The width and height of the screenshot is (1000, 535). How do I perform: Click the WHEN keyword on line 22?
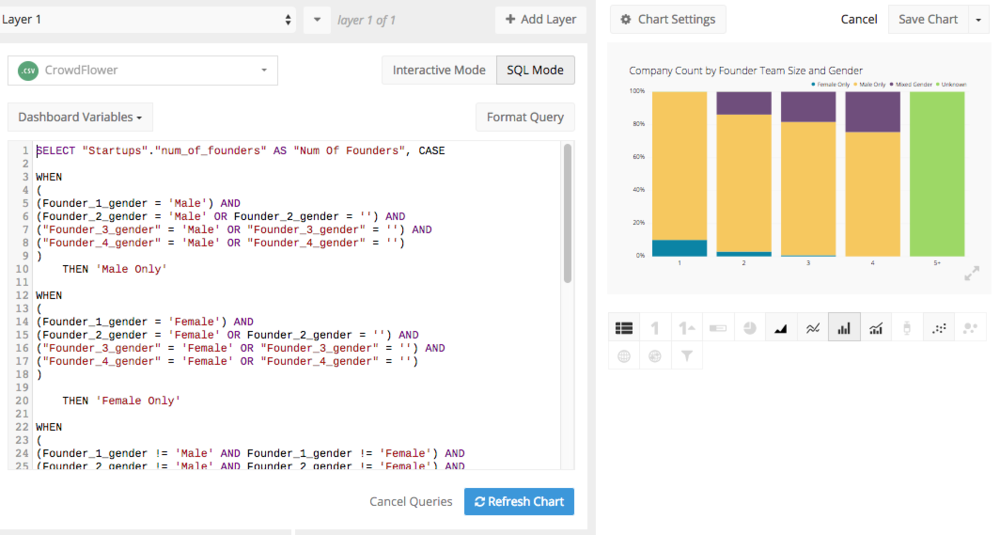pos(49,427)
